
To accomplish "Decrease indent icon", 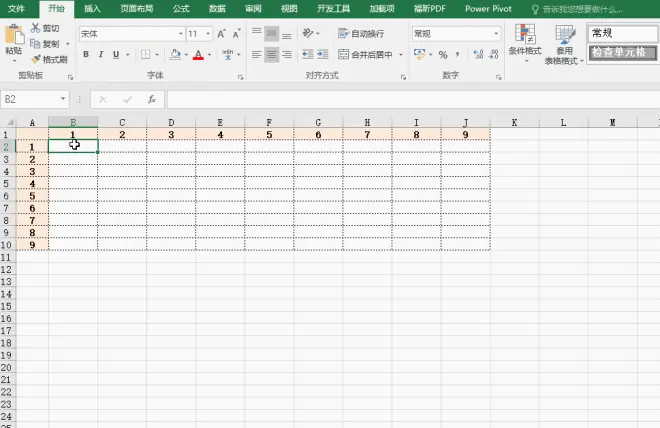I will coord(308,54).
